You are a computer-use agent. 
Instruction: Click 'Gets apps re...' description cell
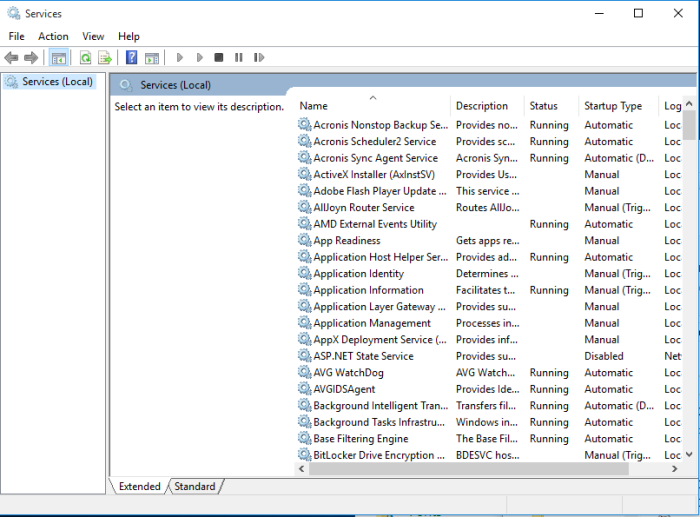point(488,241)
